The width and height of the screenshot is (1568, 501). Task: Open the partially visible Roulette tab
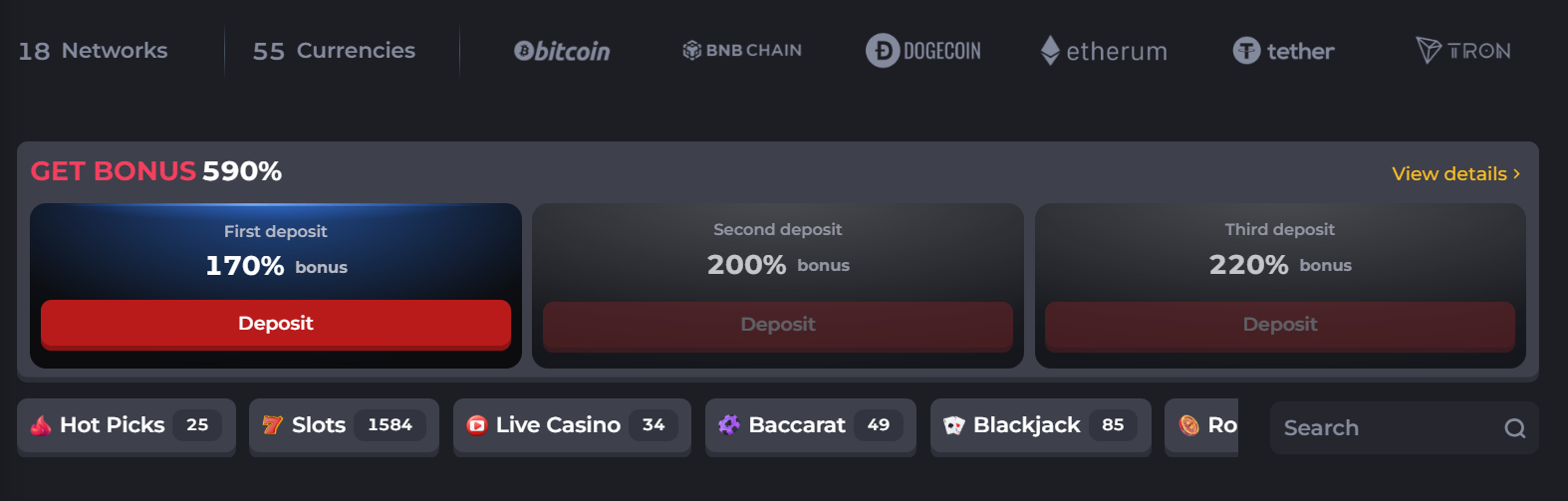point(1201,426)
